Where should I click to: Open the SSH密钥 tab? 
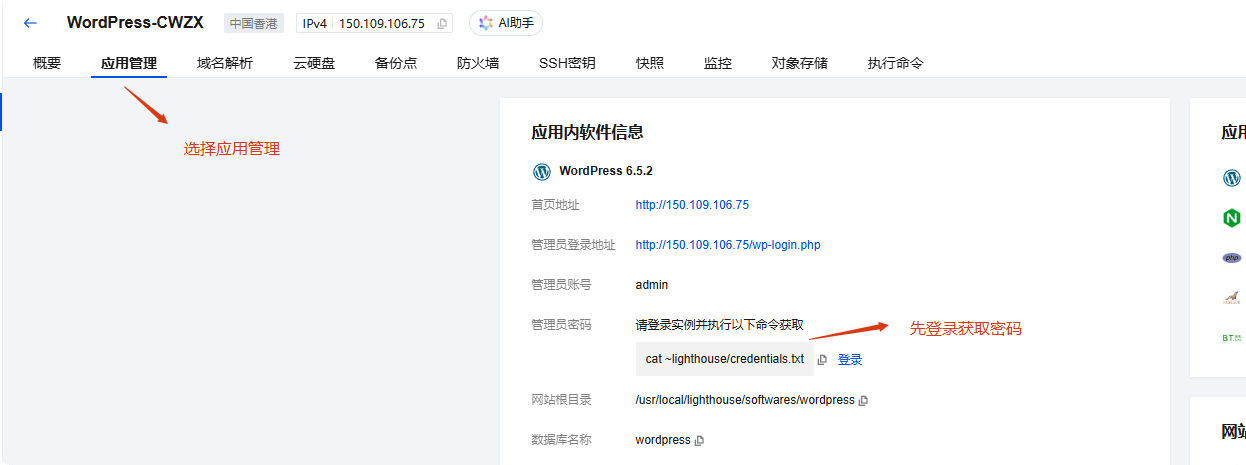(567, 63)
